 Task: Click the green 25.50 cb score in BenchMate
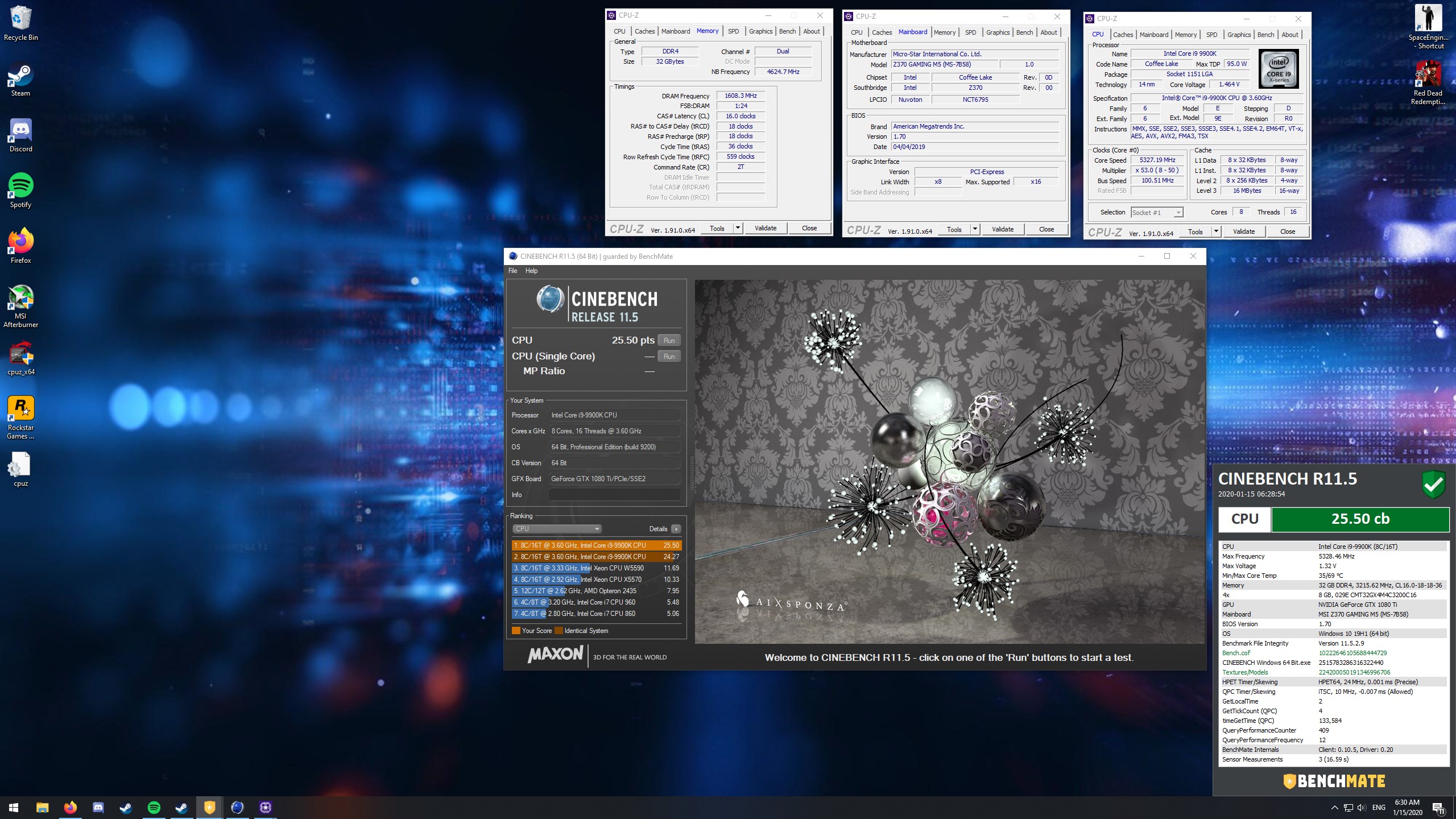point(1360,519)
